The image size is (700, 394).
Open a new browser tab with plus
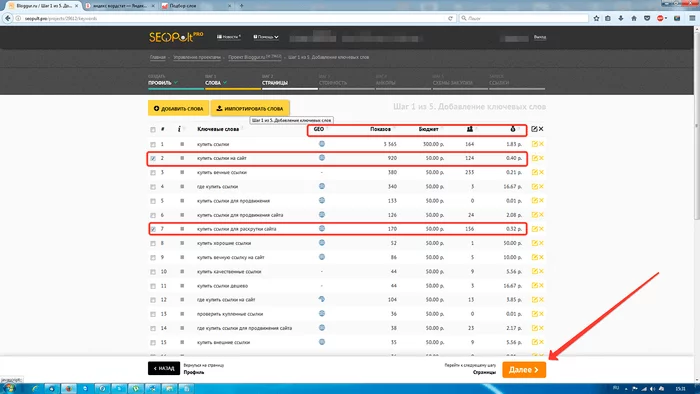pos(242,6)
